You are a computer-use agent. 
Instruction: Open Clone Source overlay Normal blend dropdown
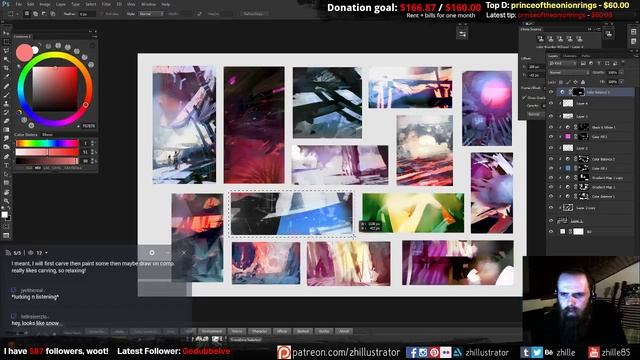535,114
